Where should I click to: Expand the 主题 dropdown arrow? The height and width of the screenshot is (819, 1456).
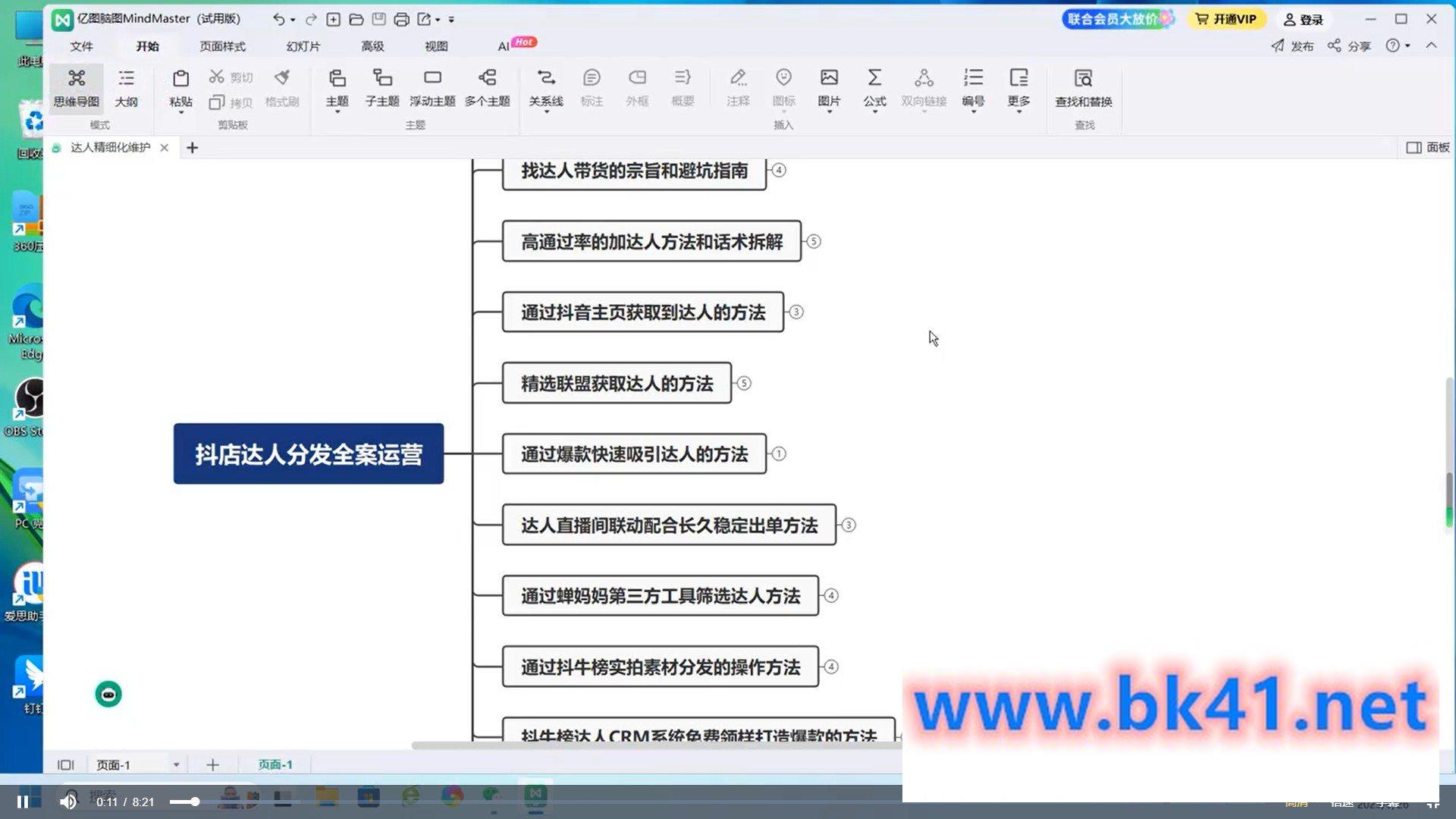point(337,112)
